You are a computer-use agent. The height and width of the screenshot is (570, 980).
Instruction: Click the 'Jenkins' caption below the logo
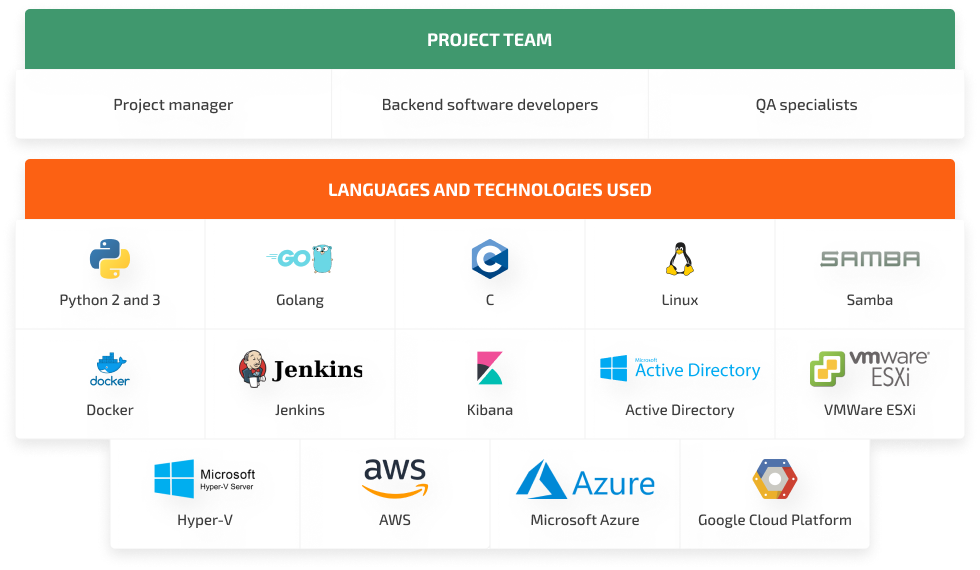(300, 410)
